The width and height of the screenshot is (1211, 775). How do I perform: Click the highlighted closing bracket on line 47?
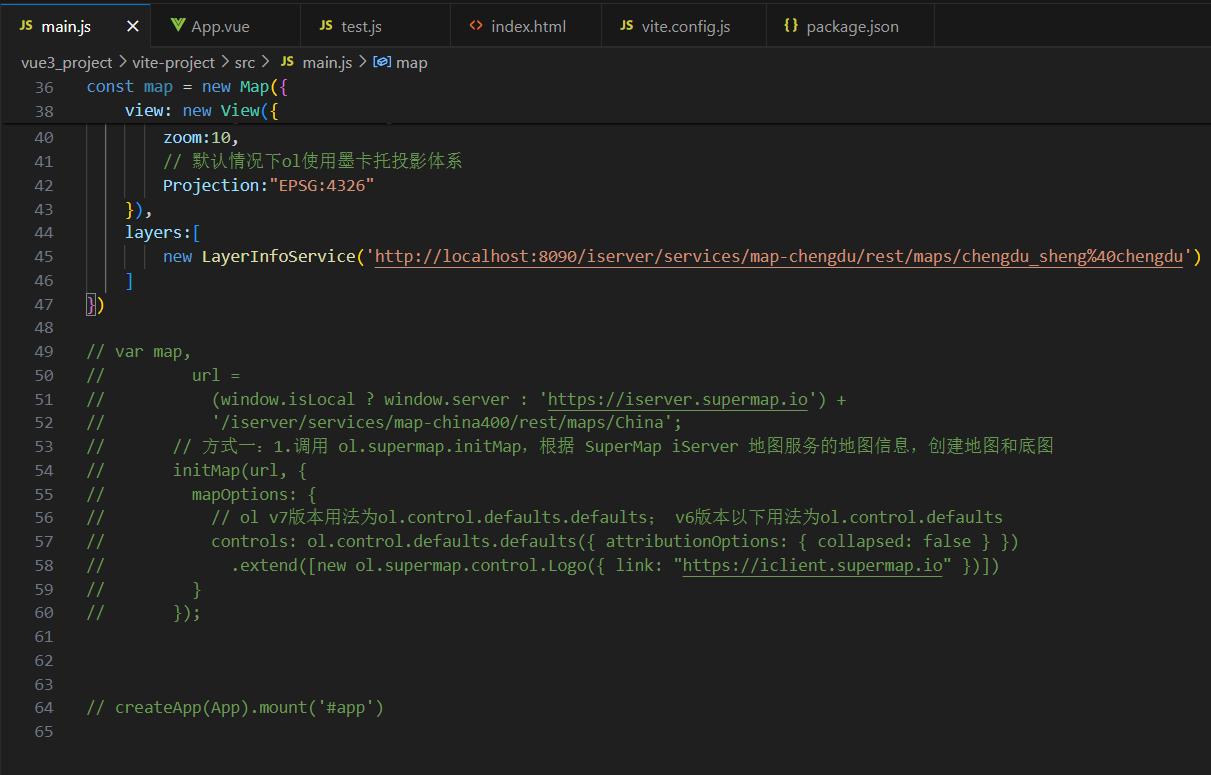(x=91, y=305)
